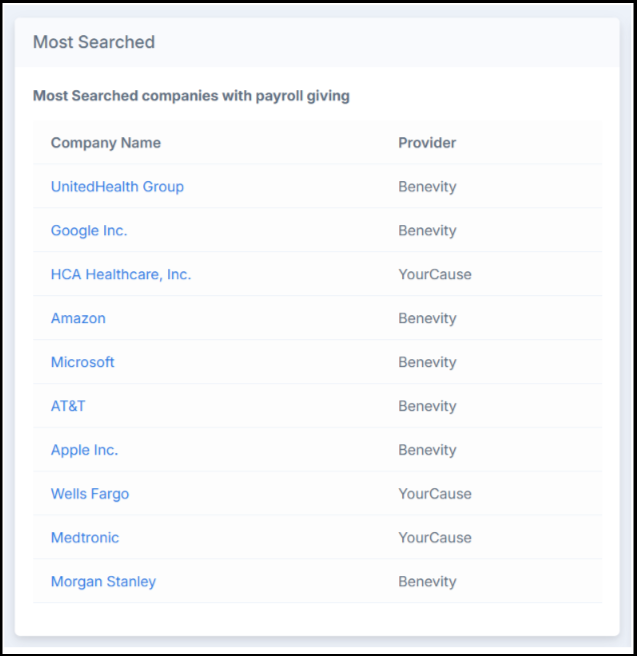637x656 pixels.
Task: Click the Provider column header
Action: point(427,143)
